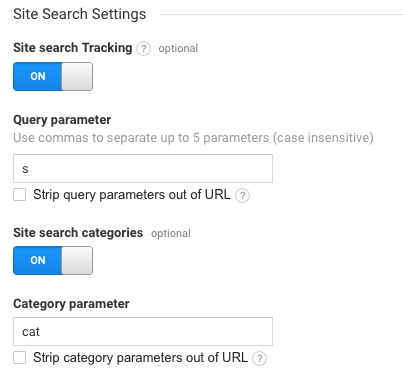Image resolution: width=403 pixels, height=383 pixels.
Task: Turn off the Site search categories switch
Action: tap(53, 260)
